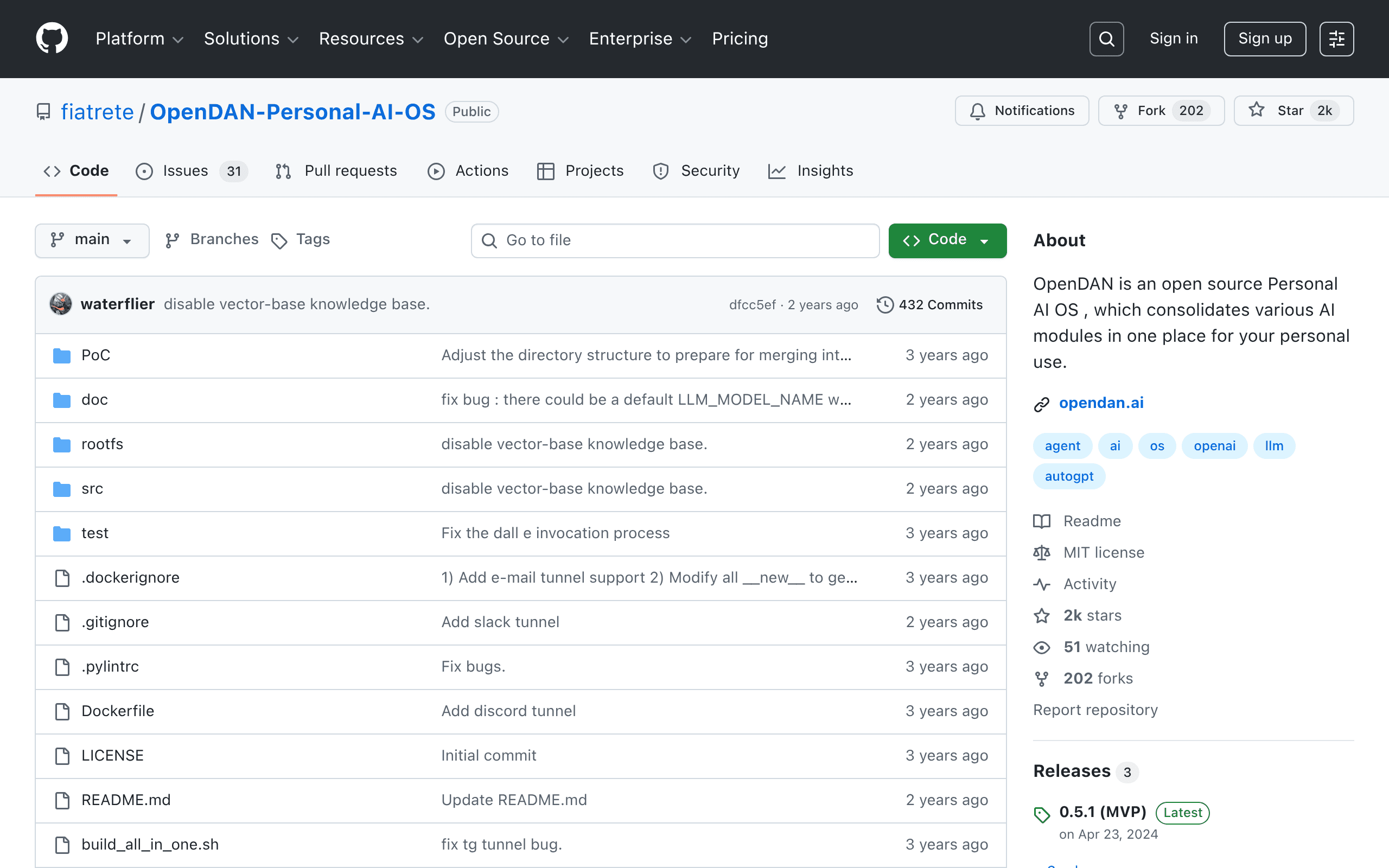Open the Insights tab
This screenshot has width=1389, height=868.
click(811, 170)
